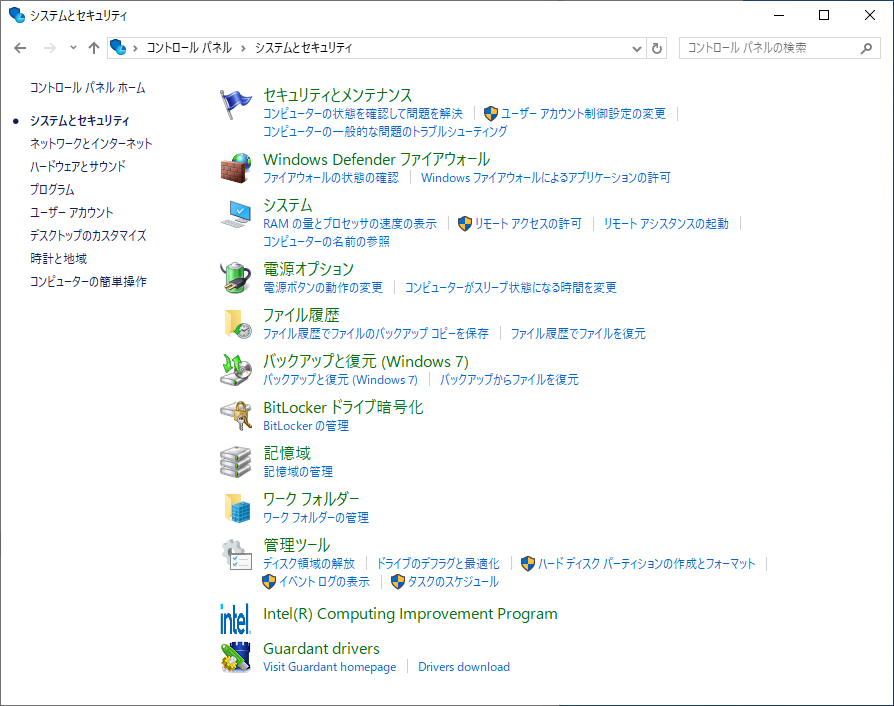Viewport: 894px width, 706px height.
Task: Open the address bar history dropdown
Action: click(x=637, y=48)
